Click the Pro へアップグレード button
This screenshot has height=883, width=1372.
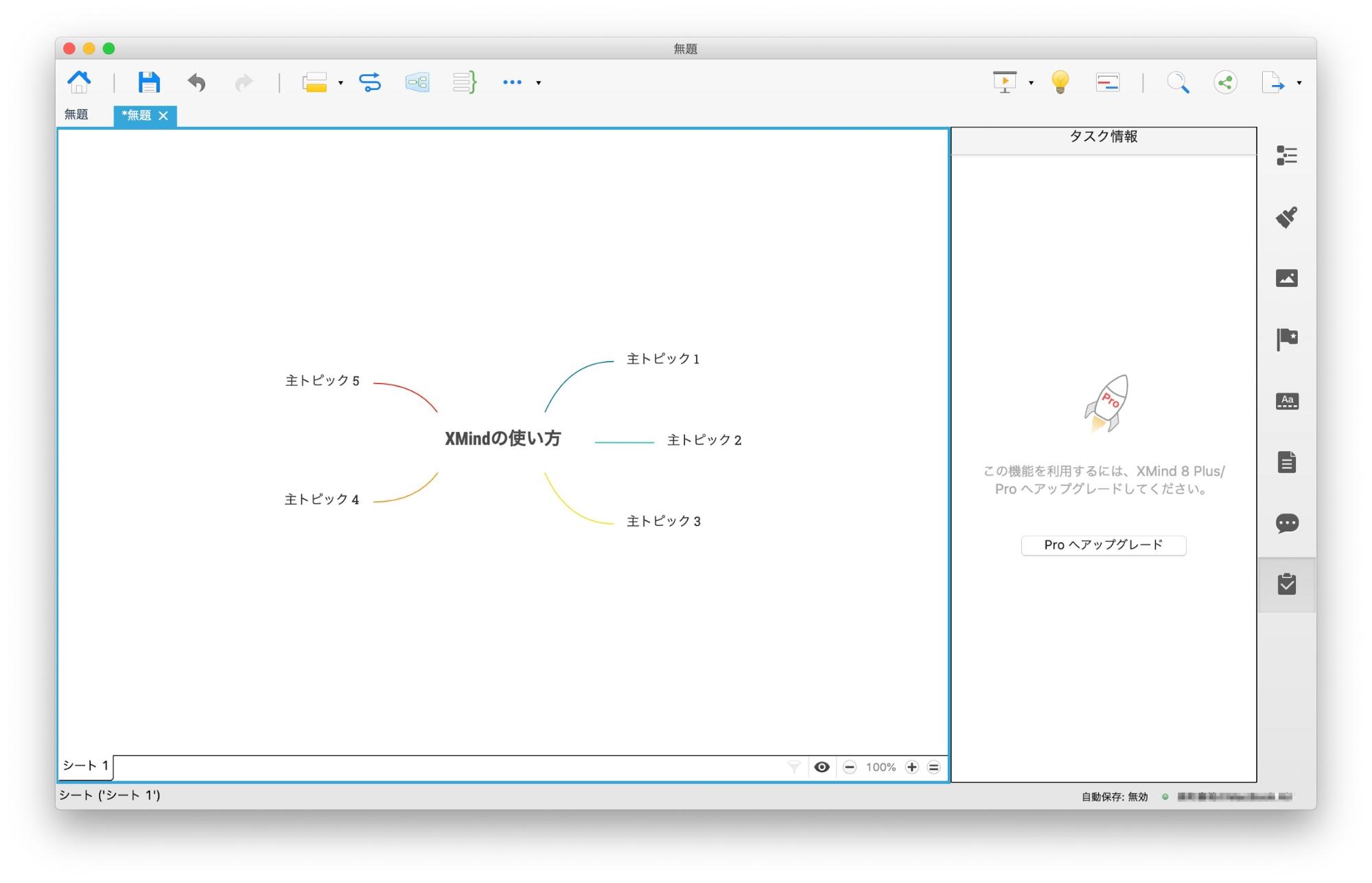(1103, 545)
